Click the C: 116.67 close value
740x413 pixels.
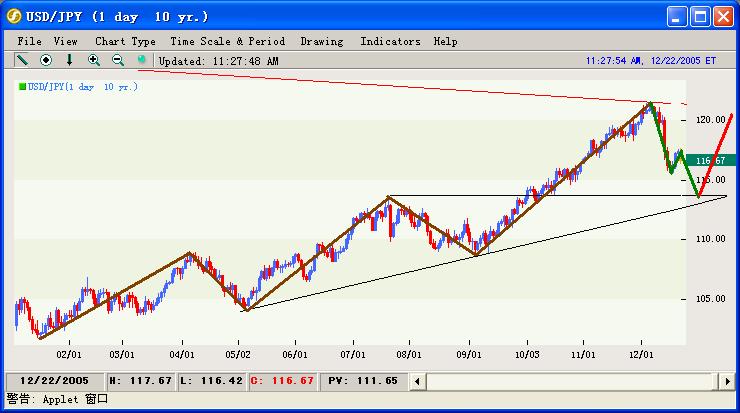pyautogui.click(x=282, y=381)
